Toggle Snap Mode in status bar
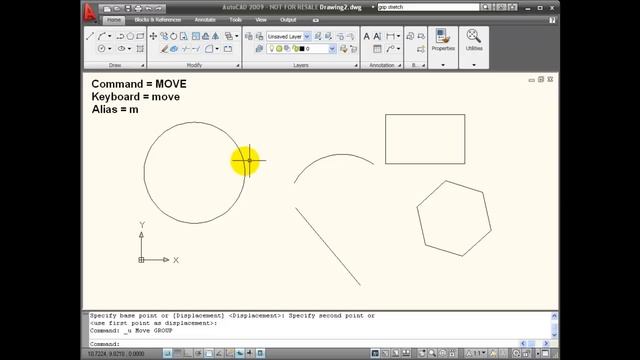The height and width of the screenshot is (360, 640). pos(167,353)
